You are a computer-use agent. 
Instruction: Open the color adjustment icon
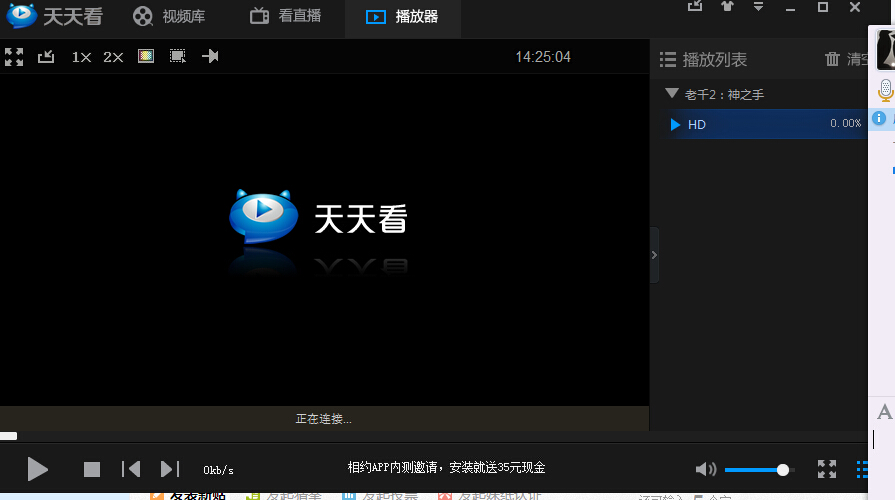coord(146,56)
